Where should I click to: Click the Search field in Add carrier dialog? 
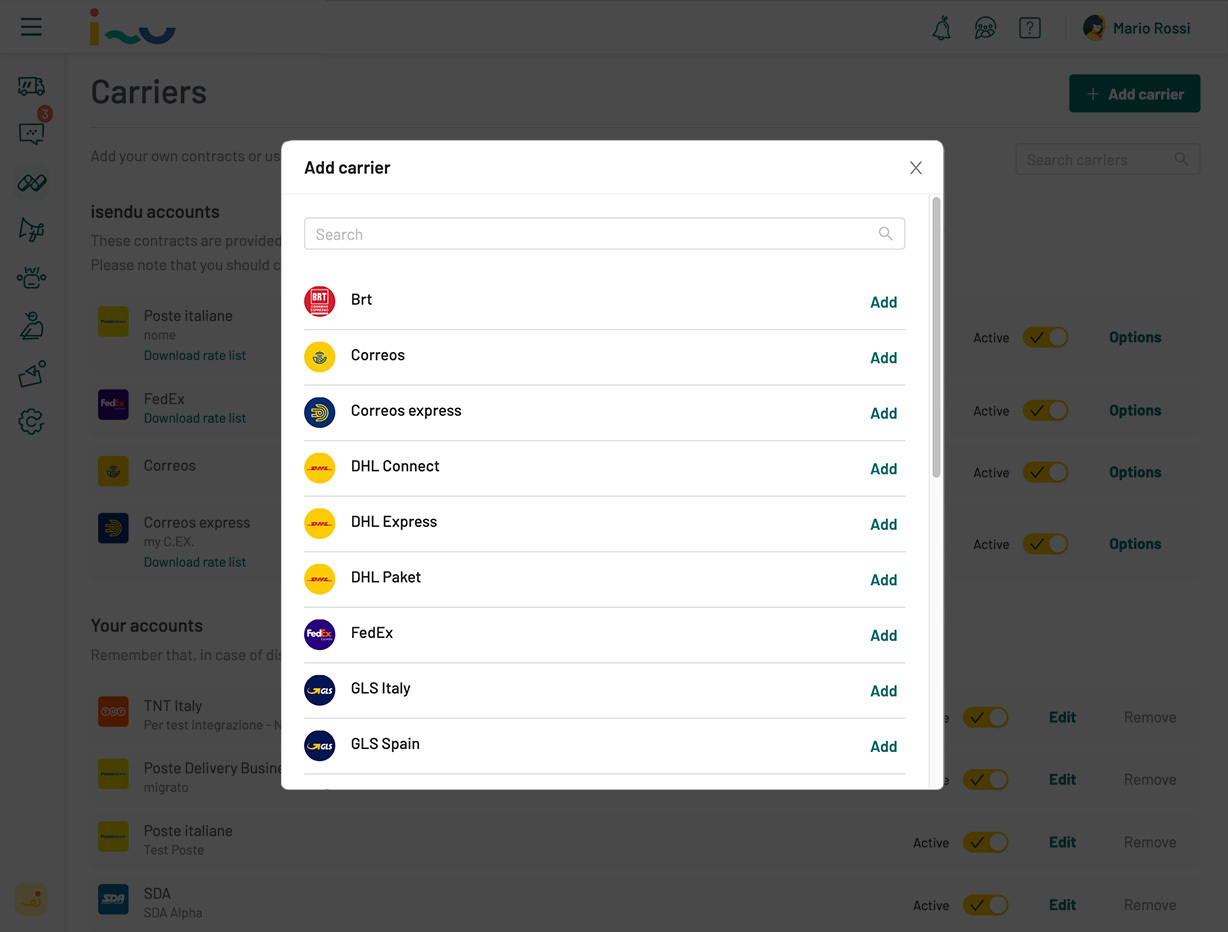click(604, 234)
